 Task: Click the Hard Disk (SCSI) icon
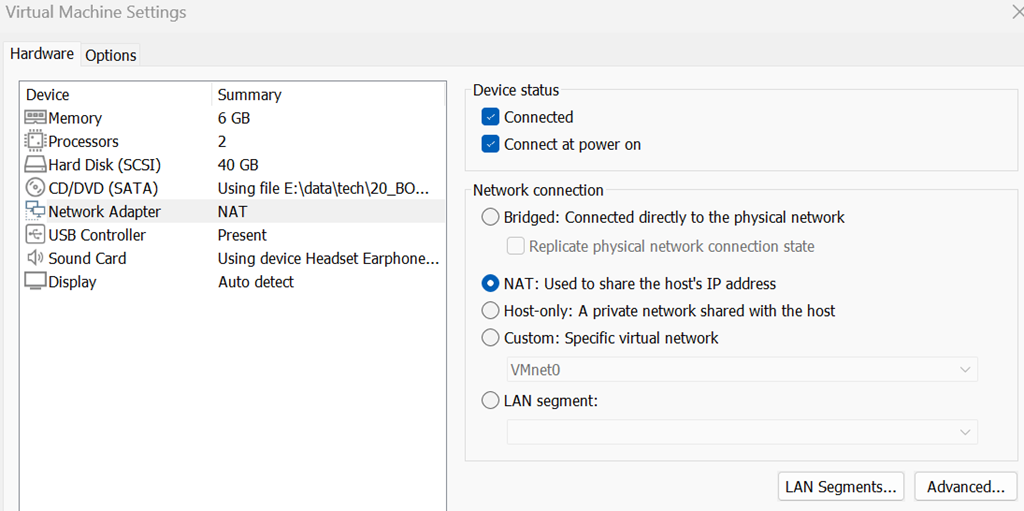coord(34,165)
